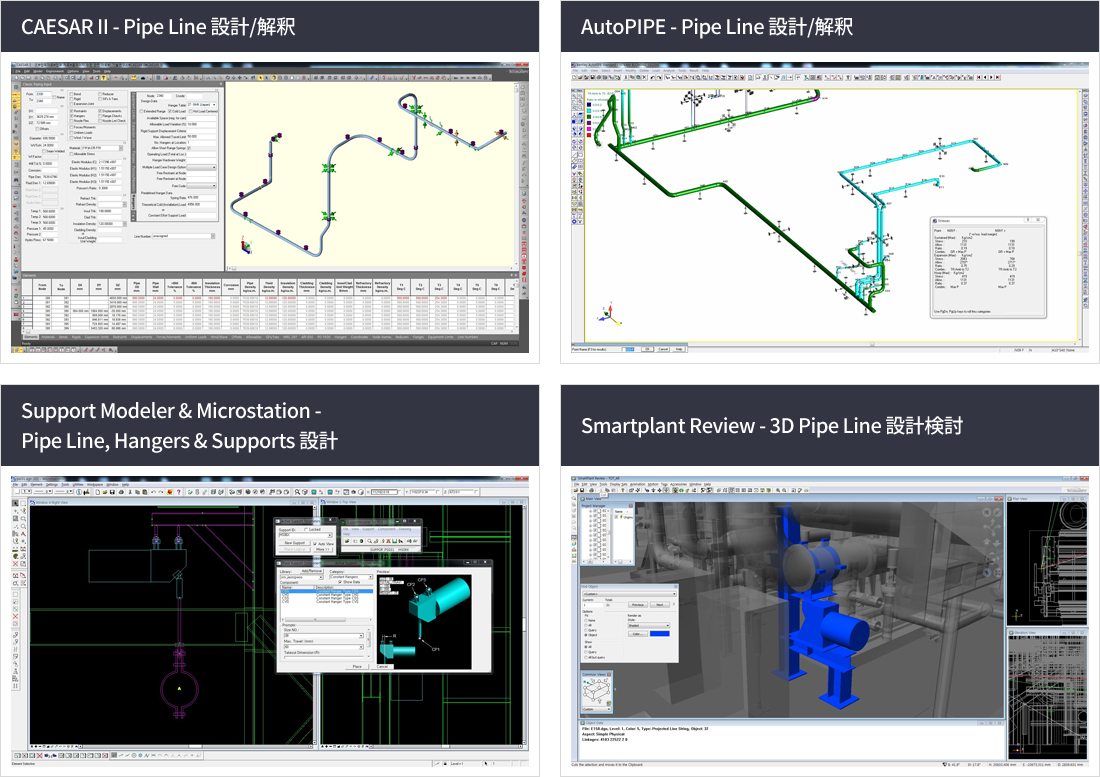This screenshot has height=777, width=1100.
Task: Click Redo icon in Microstation toolbar
Action: (x=161, y=492)
